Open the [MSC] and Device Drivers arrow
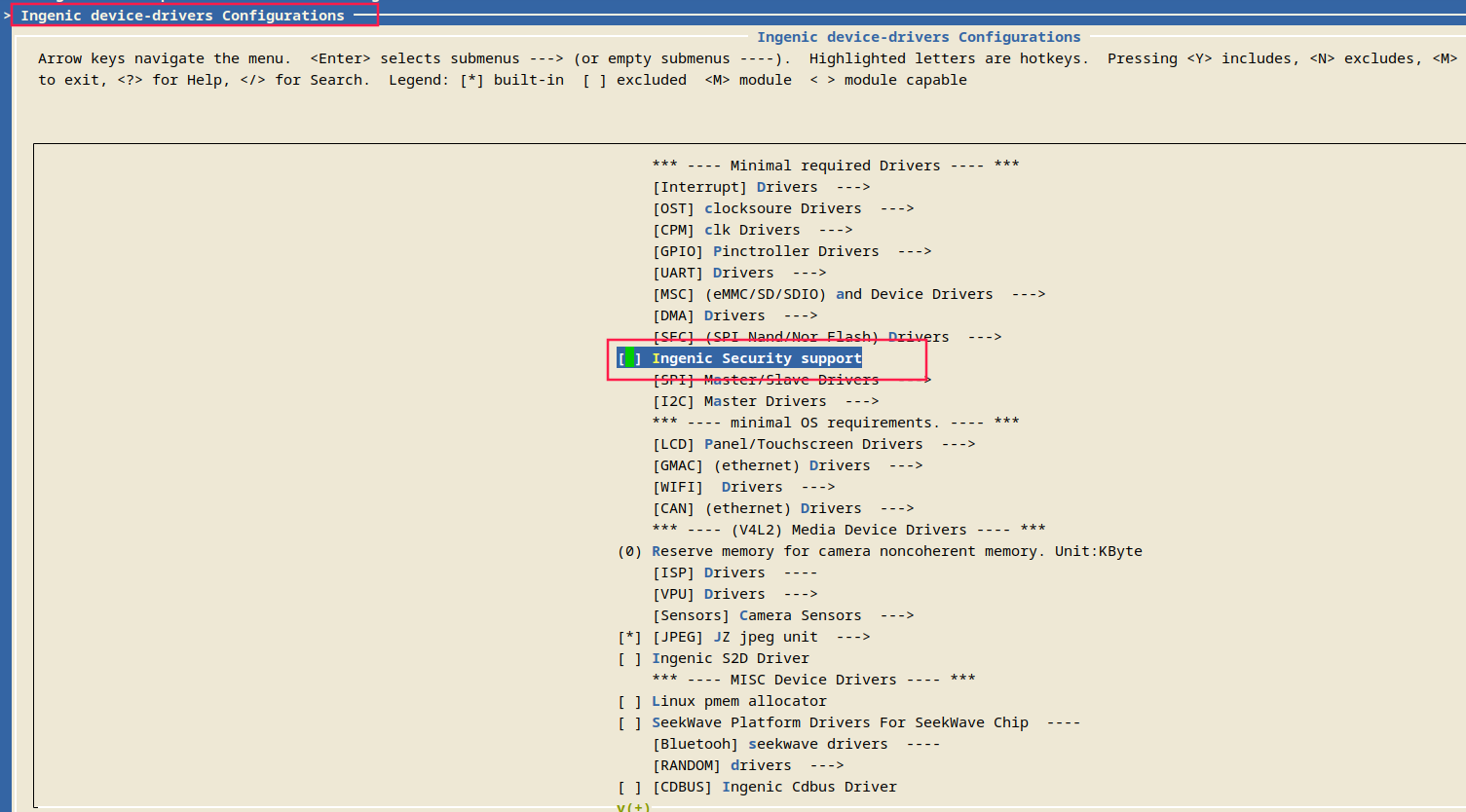 pyautogui.click(x=1029, y=294)
